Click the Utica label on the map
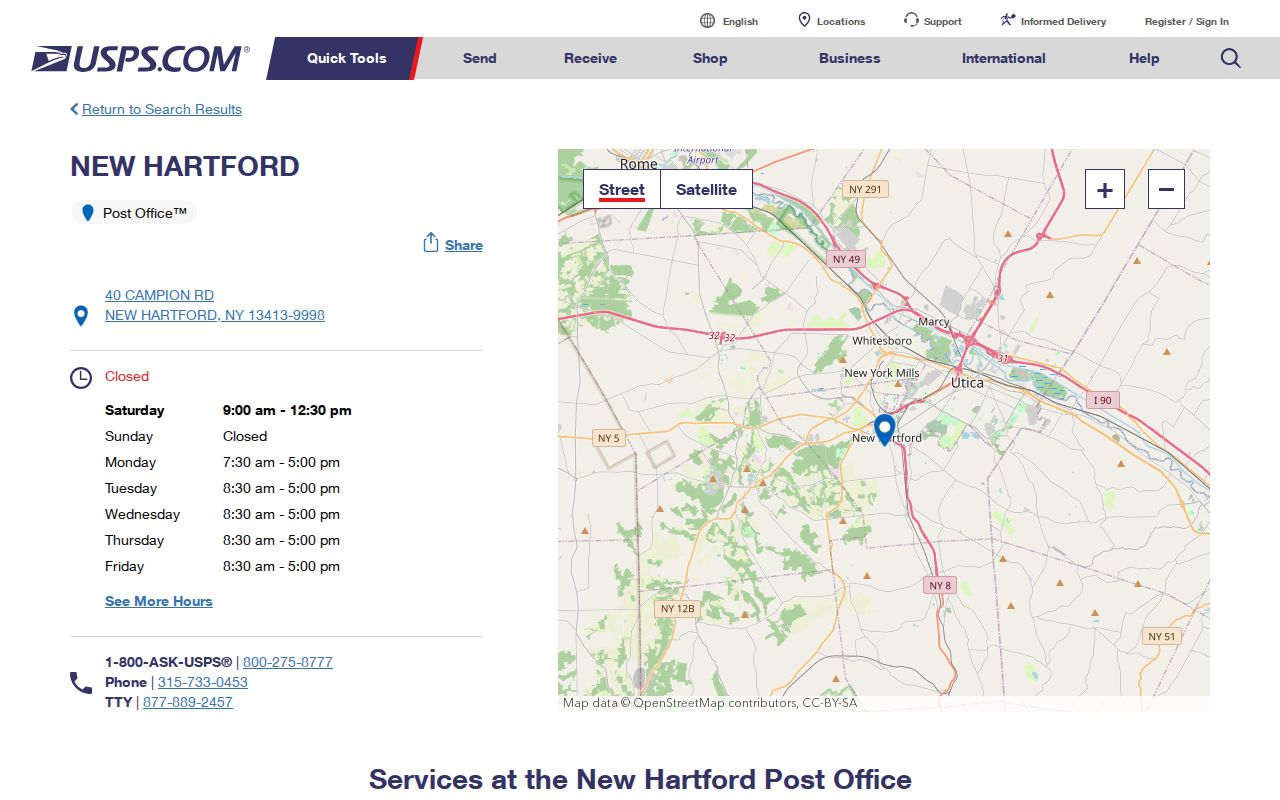 [967, 383]
